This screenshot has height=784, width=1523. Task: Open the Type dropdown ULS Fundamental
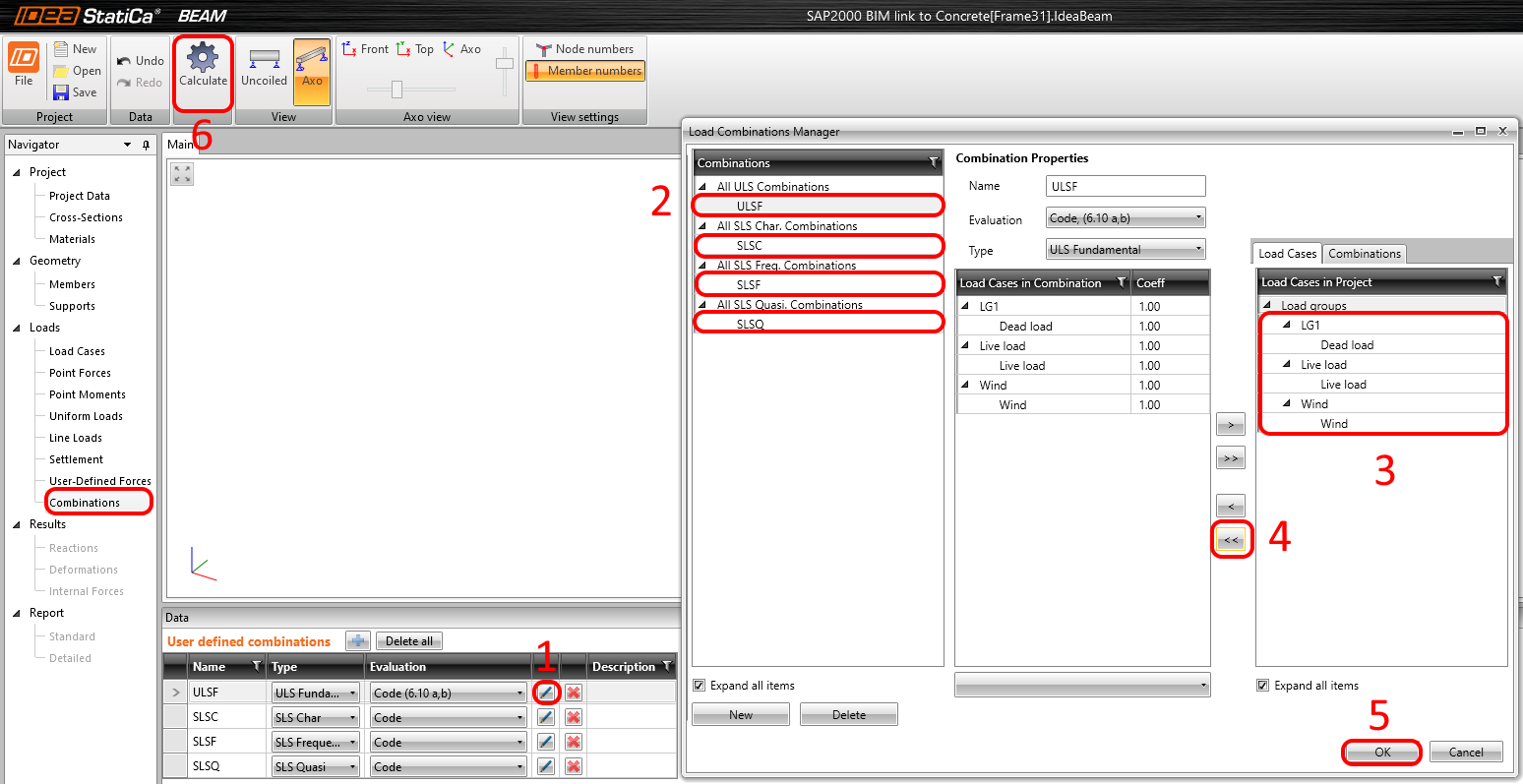(x=1126, y=250)
